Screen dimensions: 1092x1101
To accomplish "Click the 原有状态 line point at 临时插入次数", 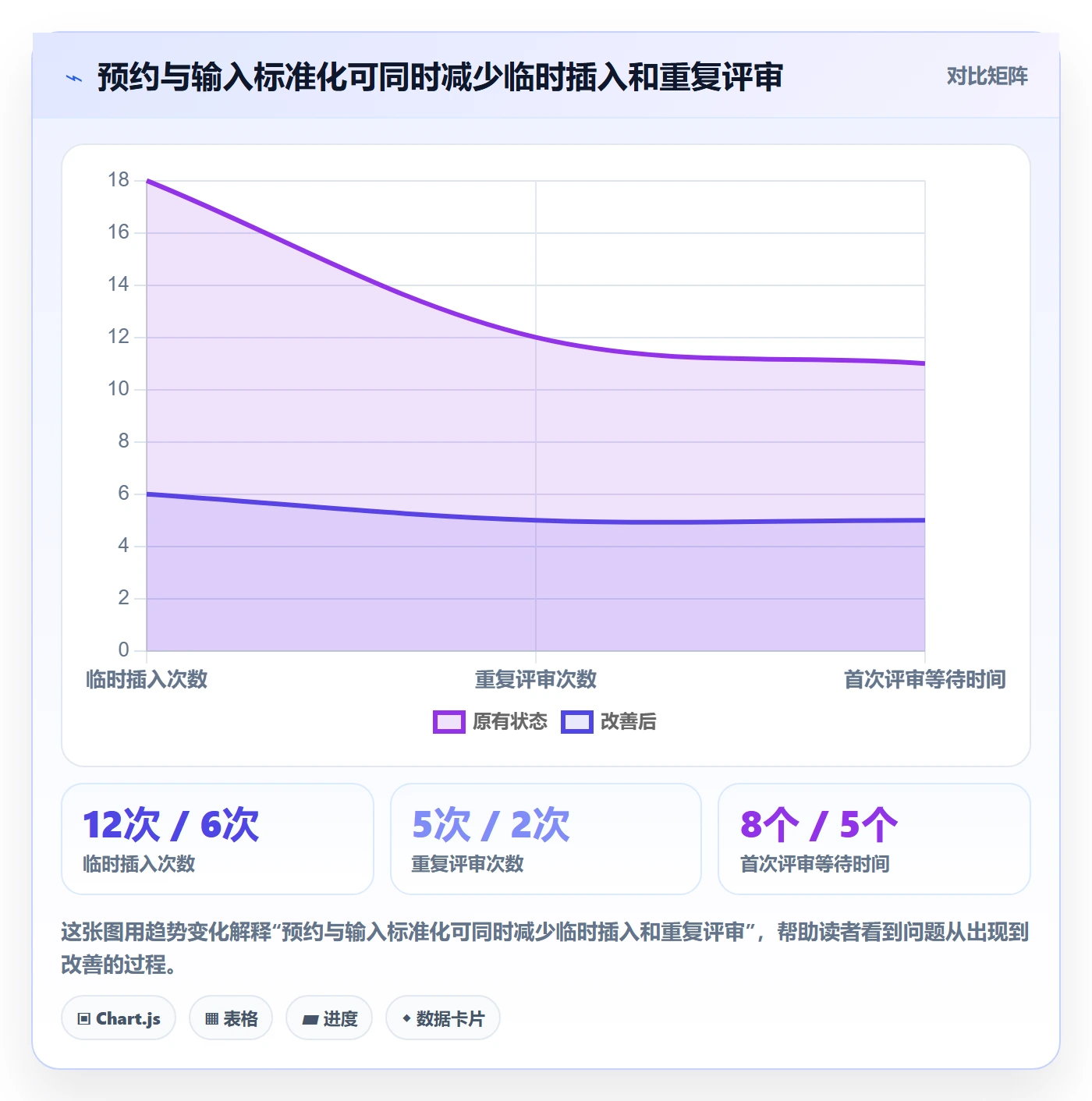I will (x=147, y=181).
